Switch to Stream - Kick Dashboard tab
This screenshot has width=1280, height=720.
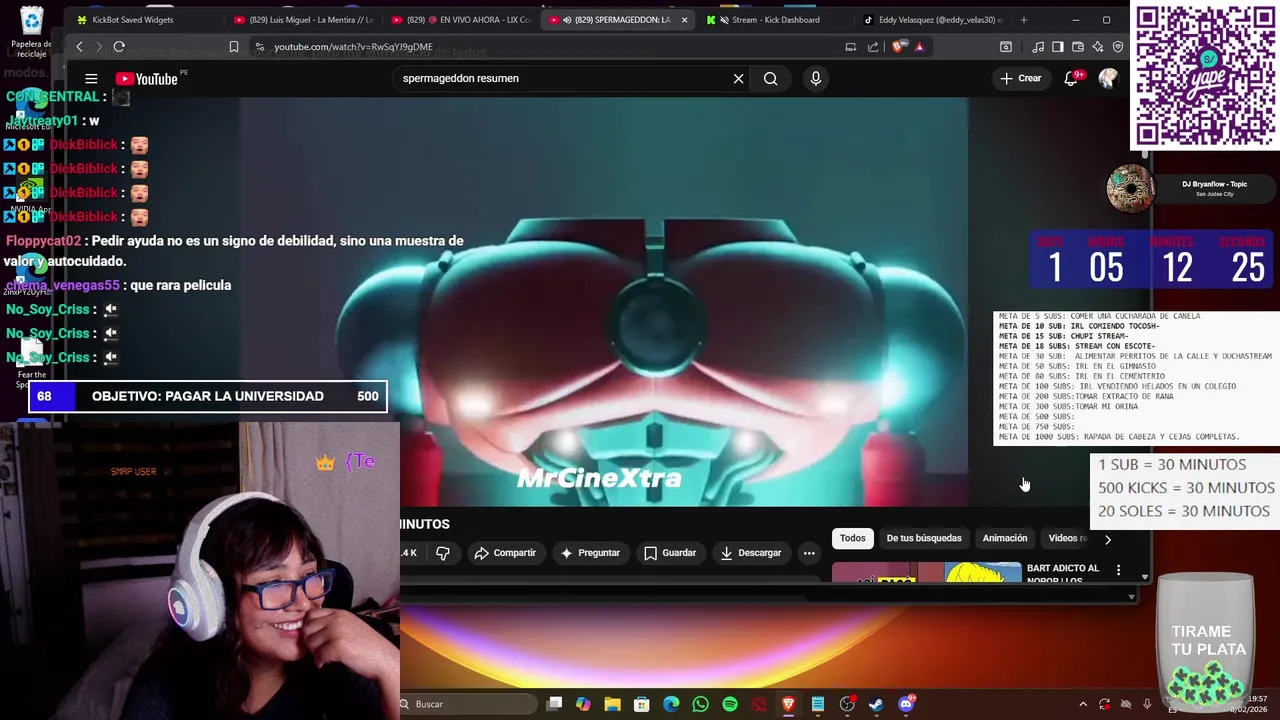click(x=774, y=19)
